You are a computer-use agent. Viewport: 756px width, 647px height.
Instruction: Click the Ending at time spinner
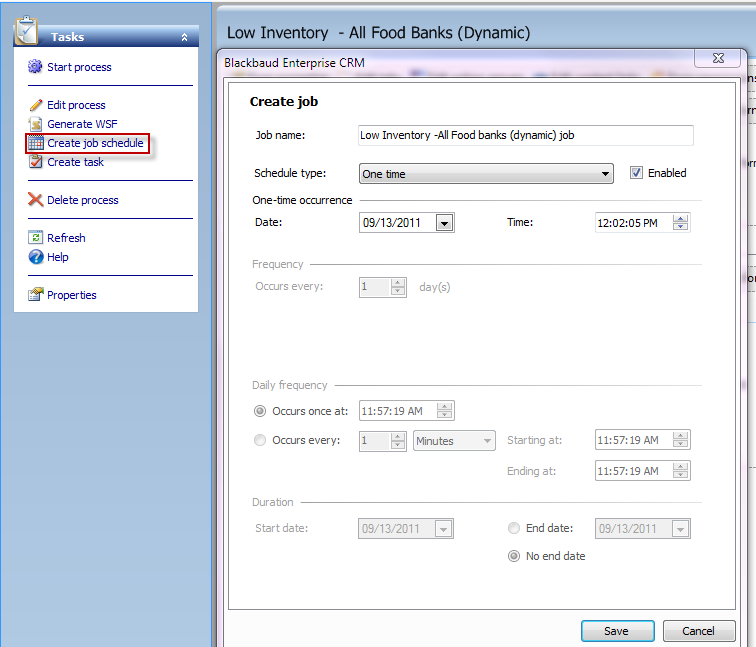[680, 471]
